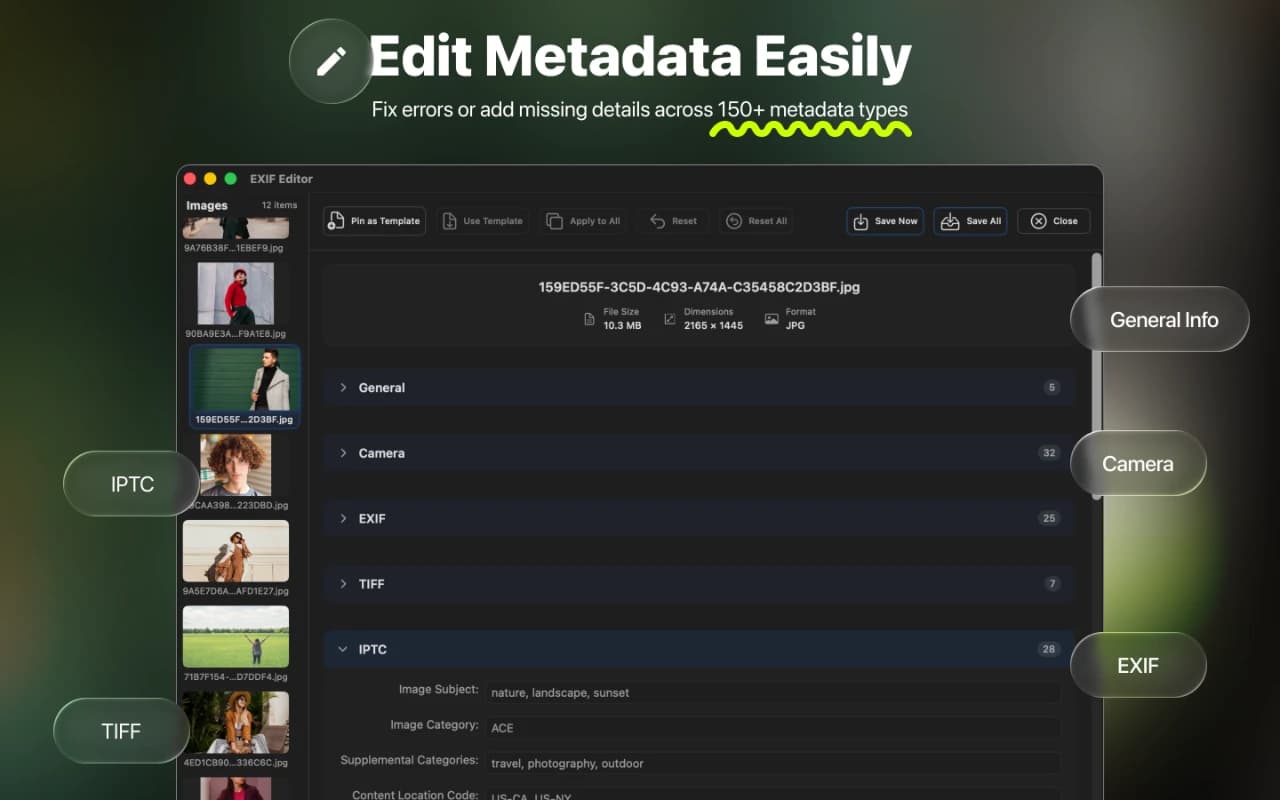Activate the Apply to All icon

click(555, 221)
